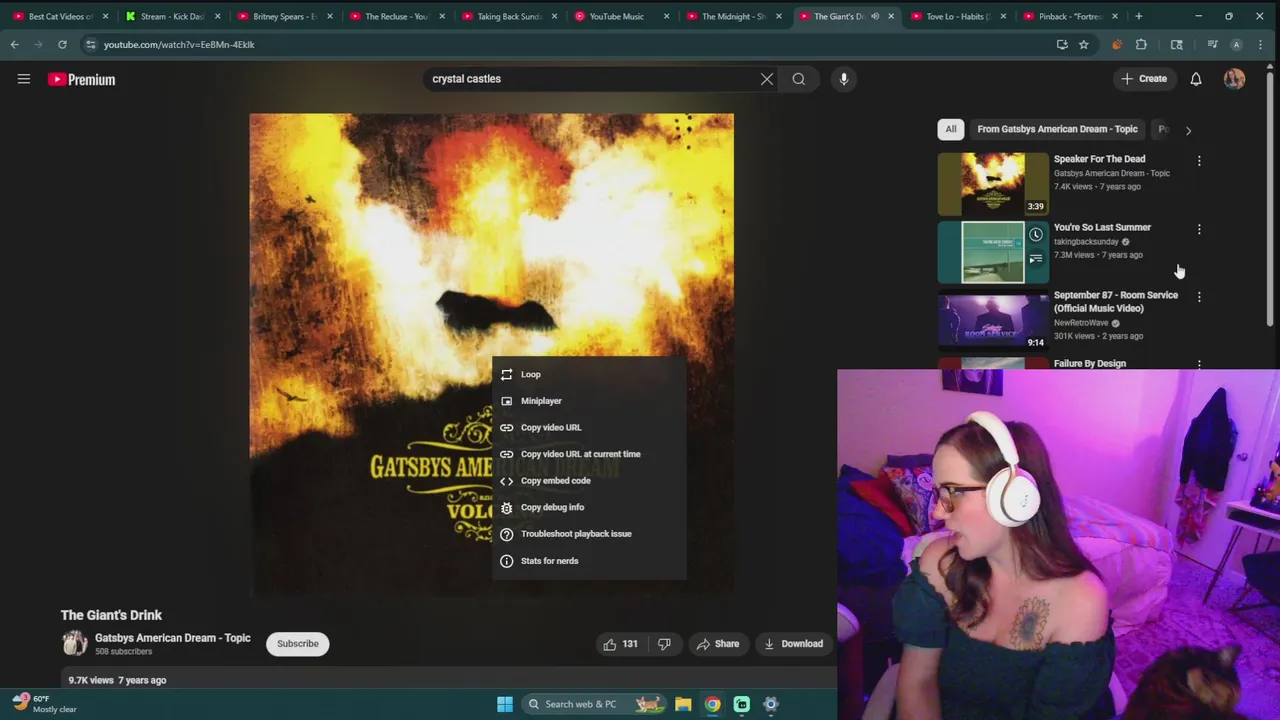Open Chrome three-dot menu
Viewport: 1280px width, 720px height.
tap(1261, 44)
